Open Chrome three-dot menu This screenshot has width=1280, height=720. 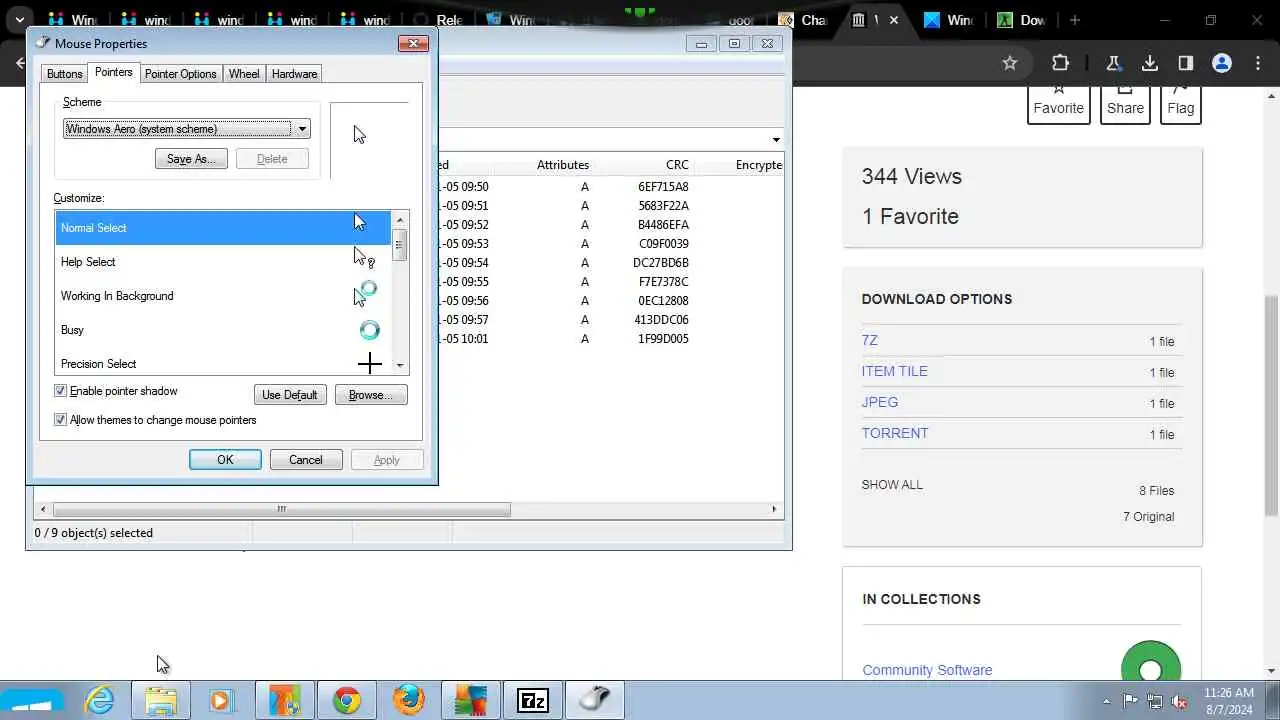coord(1259,63)
